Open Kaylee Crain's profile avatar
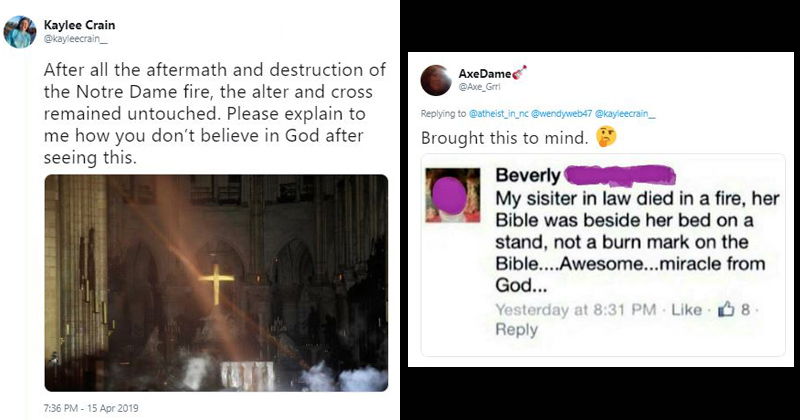 click(x=20, y=32)
